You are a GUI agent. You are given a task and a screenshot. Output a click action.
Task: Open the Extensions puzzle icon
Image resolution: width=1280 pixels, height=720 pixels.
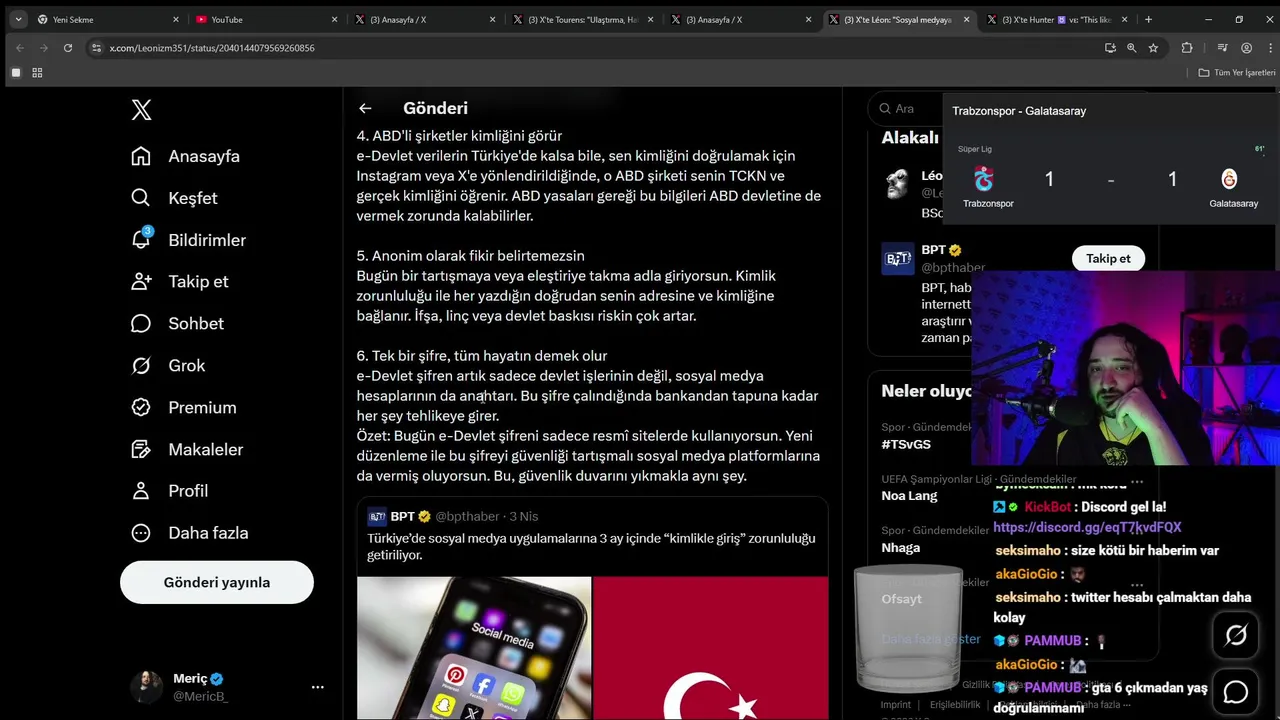(x=1187, y=48)
